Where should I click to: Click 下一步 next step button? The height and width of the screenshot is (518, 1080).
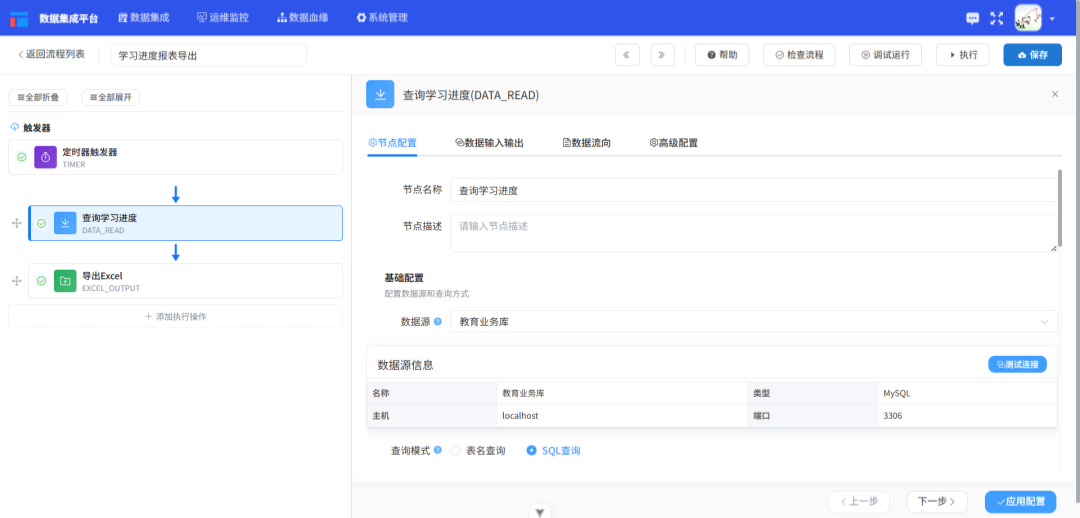point(937,501)
